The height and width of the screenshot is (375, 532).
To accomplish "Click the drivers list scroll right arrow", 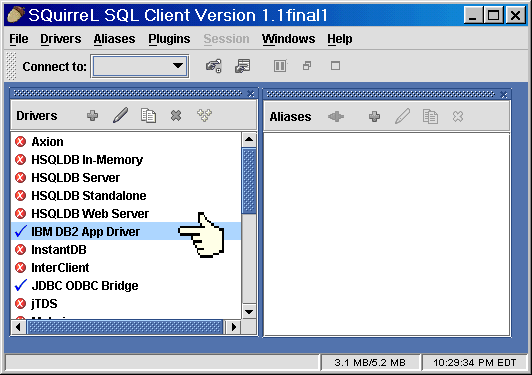I will (x=233, y=327).
